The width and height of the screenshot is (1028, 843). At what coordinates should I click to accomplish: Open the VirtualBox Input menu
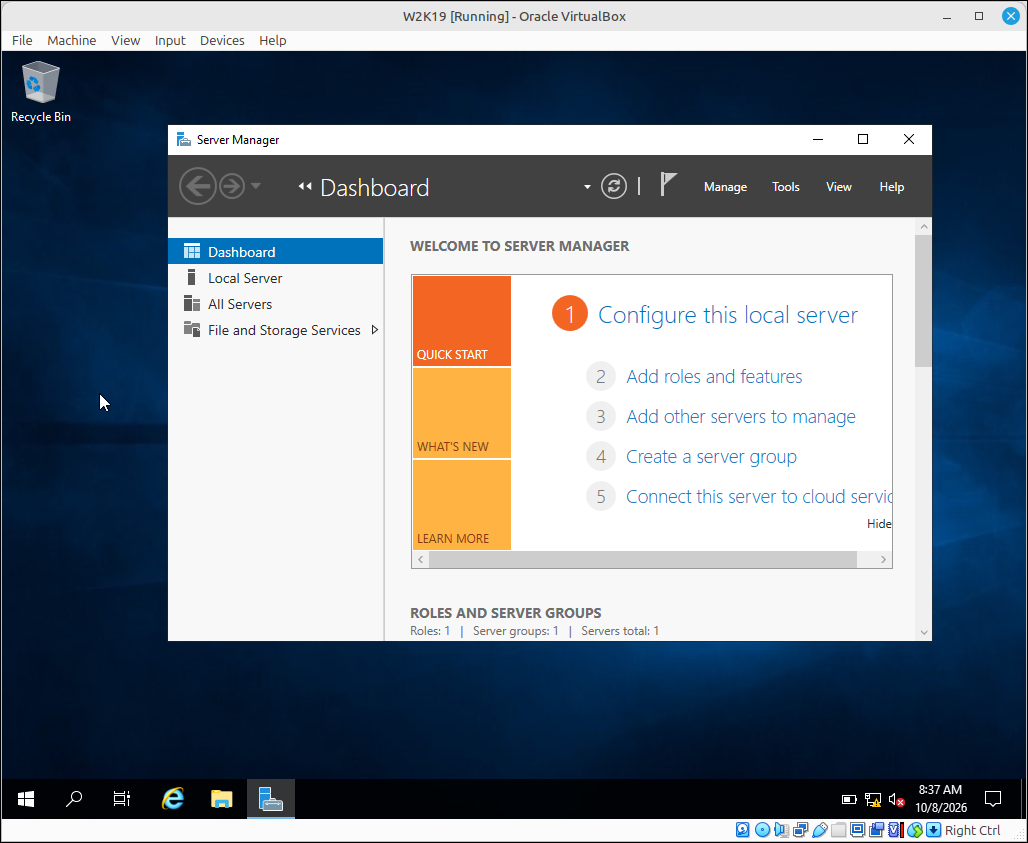coord(170,41)
